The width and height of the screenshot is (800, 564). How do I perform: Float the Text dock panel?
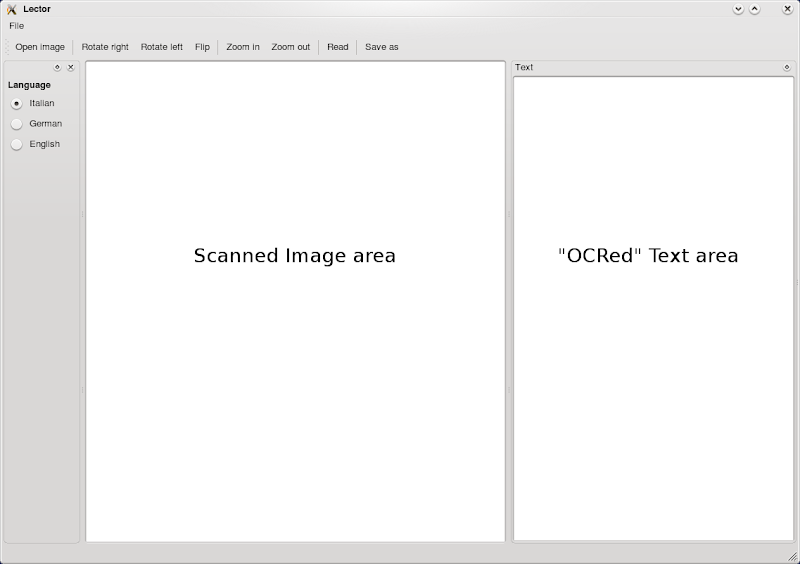[786, 67]
